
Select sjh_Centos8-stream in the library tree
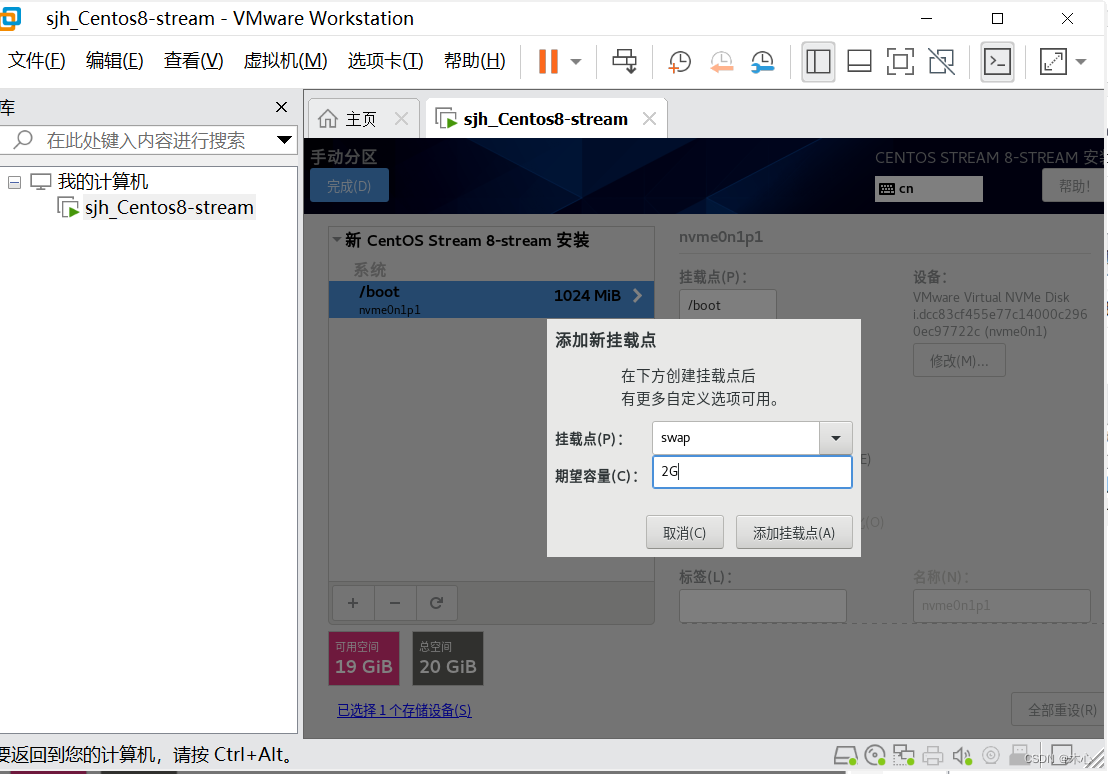pyautogui.click(x=169, y=208)
